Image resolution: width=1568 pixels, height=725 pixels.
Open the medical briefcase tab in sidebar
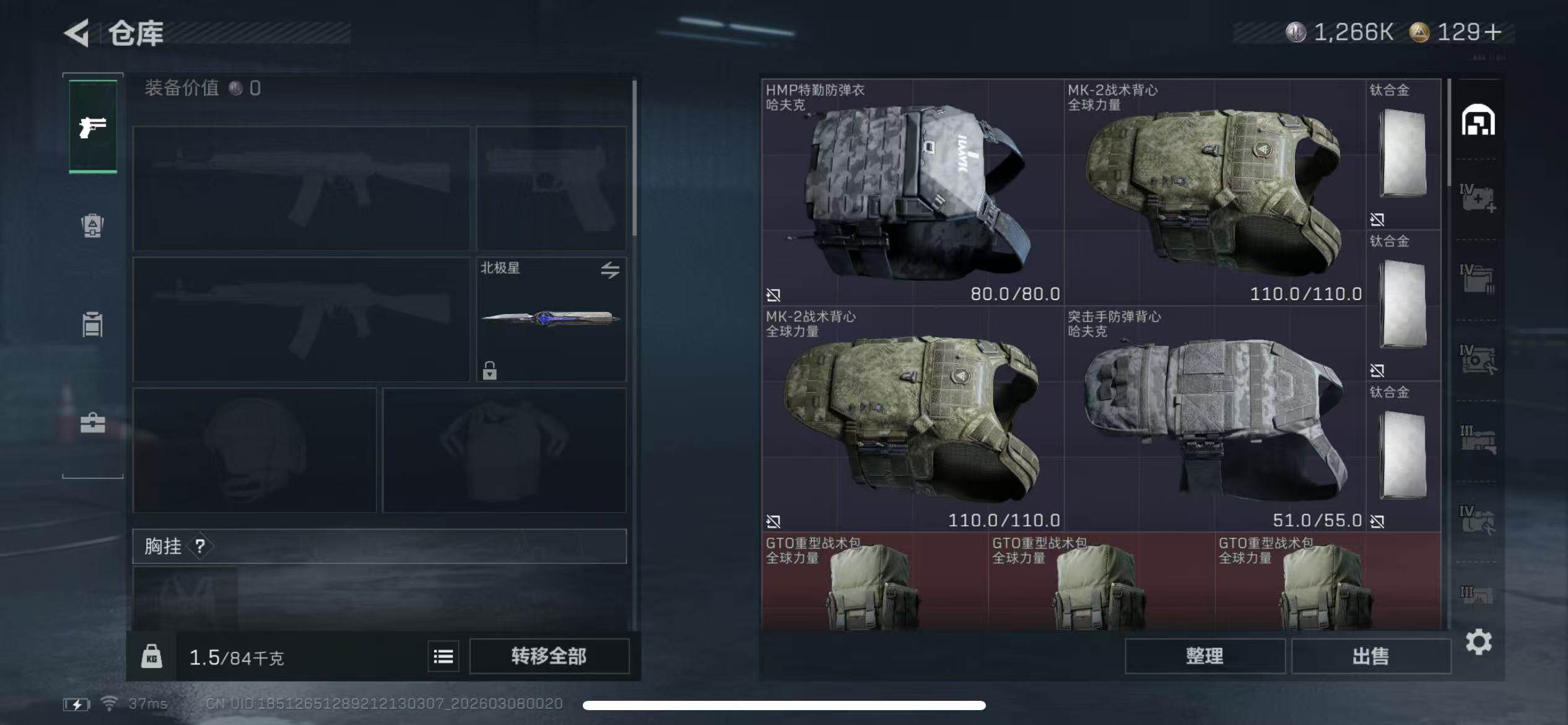(x=93, y=423)
